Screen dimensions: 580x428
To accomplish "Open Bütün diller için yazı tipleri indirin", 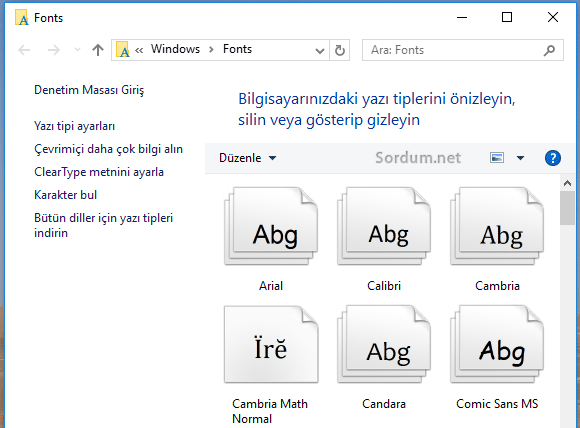I will 104,225.
